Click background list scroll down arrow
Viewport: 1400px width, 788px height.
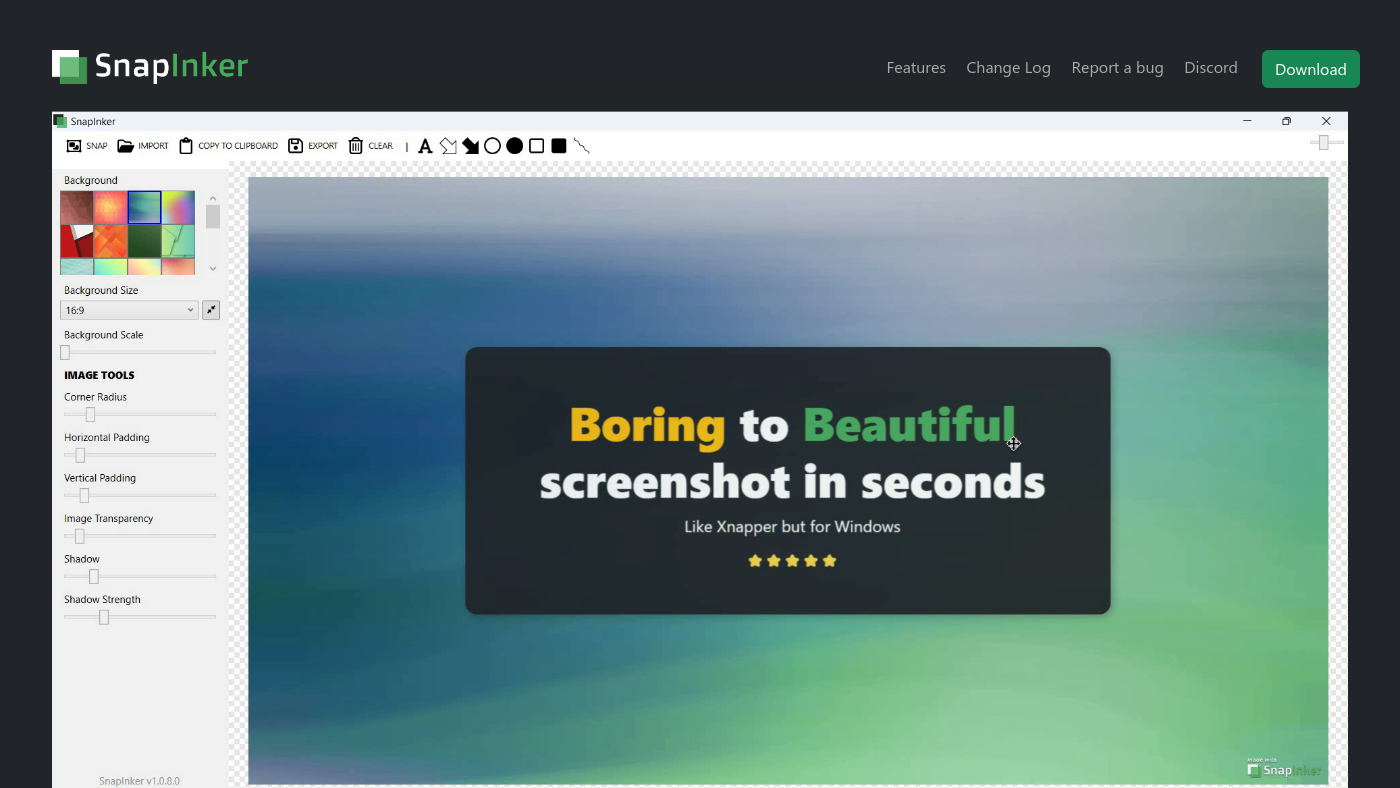pos(213,268)
